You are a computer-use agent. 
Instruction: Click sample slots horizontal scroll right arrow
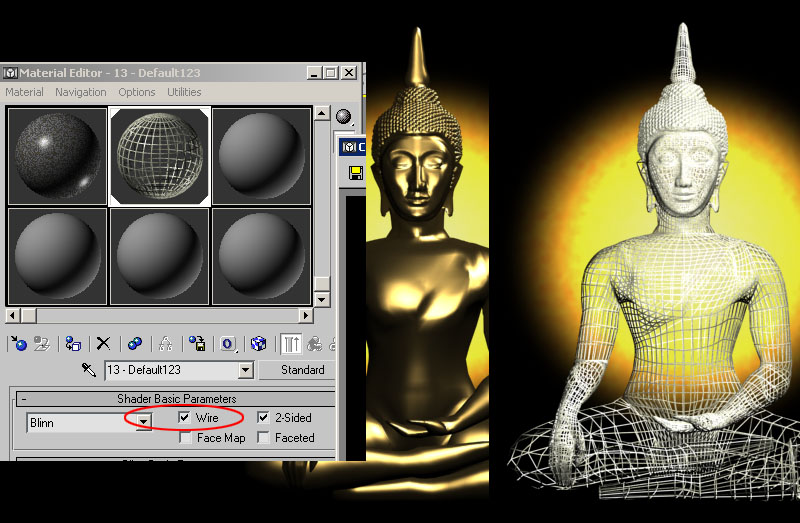tap(306, 315)
